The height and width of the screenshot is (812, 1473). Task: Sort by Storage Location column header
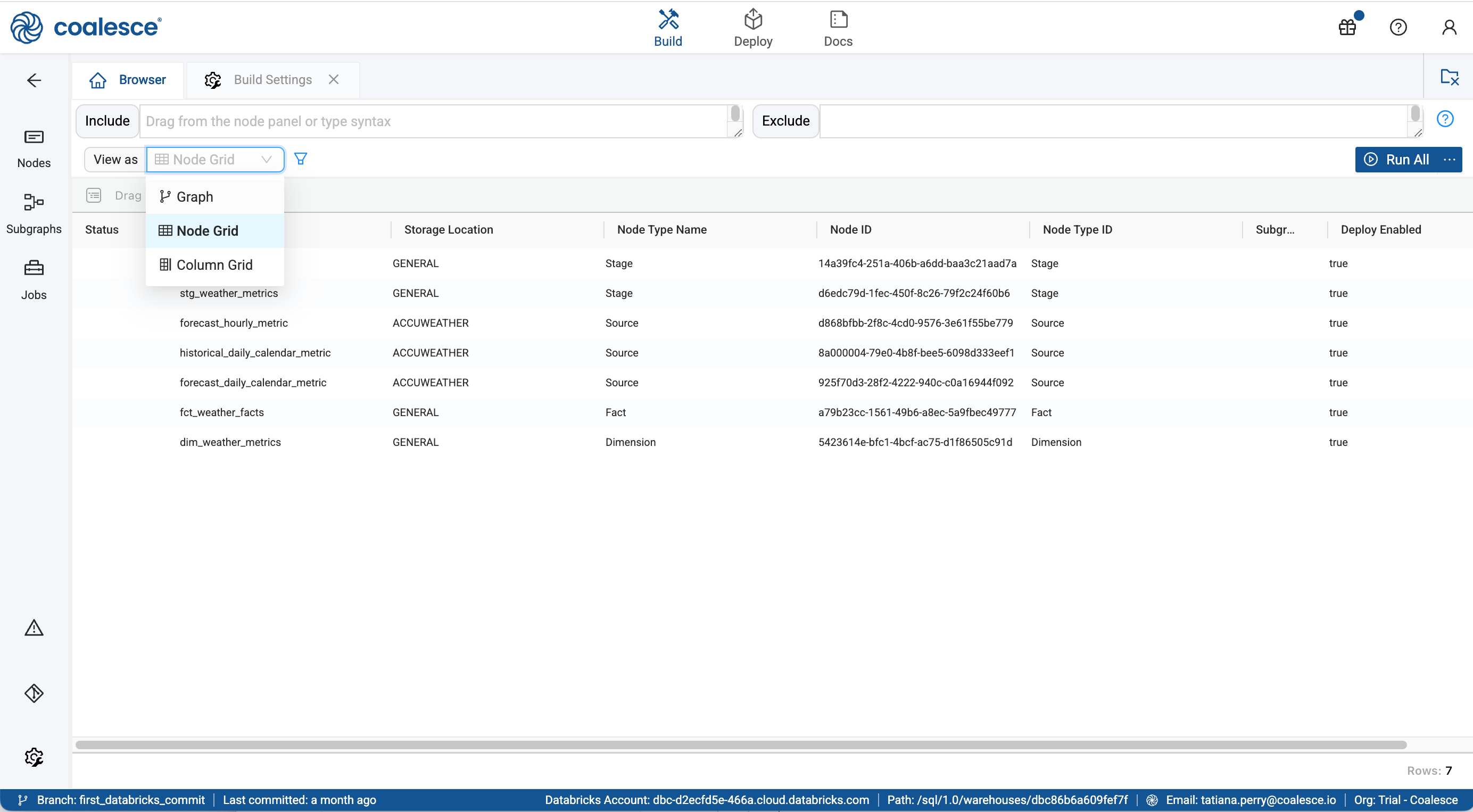(448, 230)
